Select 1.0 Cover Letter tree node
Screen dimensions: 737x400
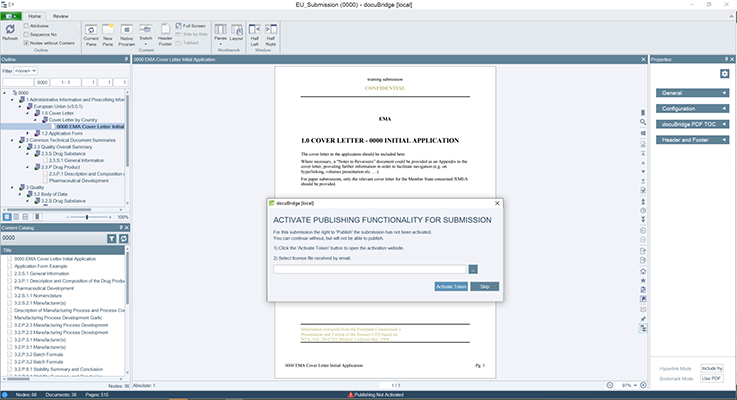pos(57,113)
